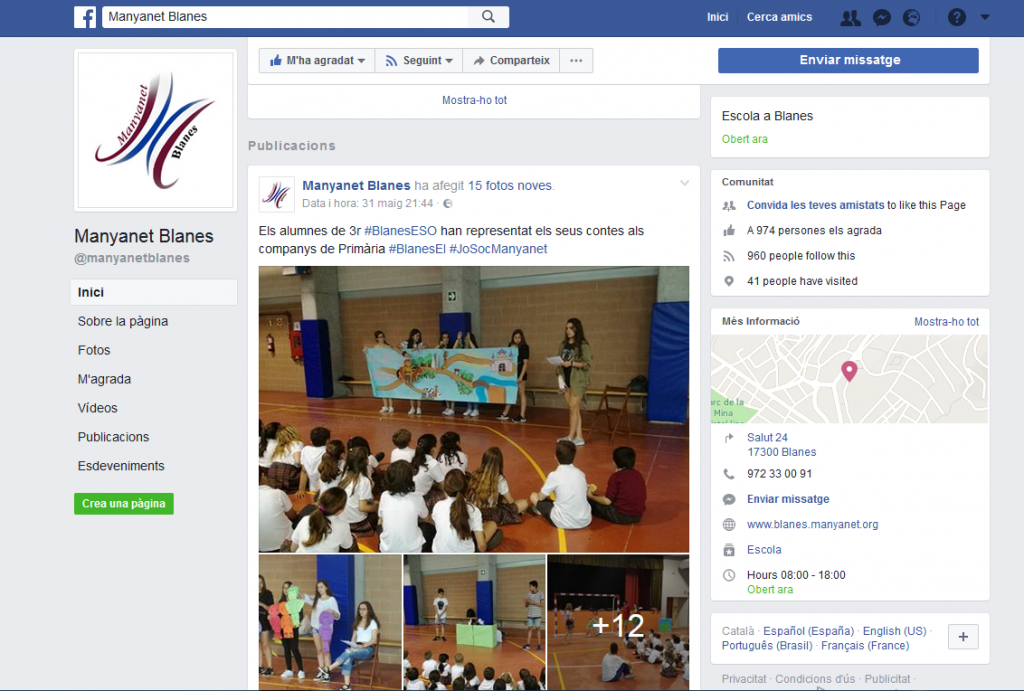This screenshot has width=1024, height=691.
Task: Go to Esdeveniments in sidebar
Action: [121, 466]
